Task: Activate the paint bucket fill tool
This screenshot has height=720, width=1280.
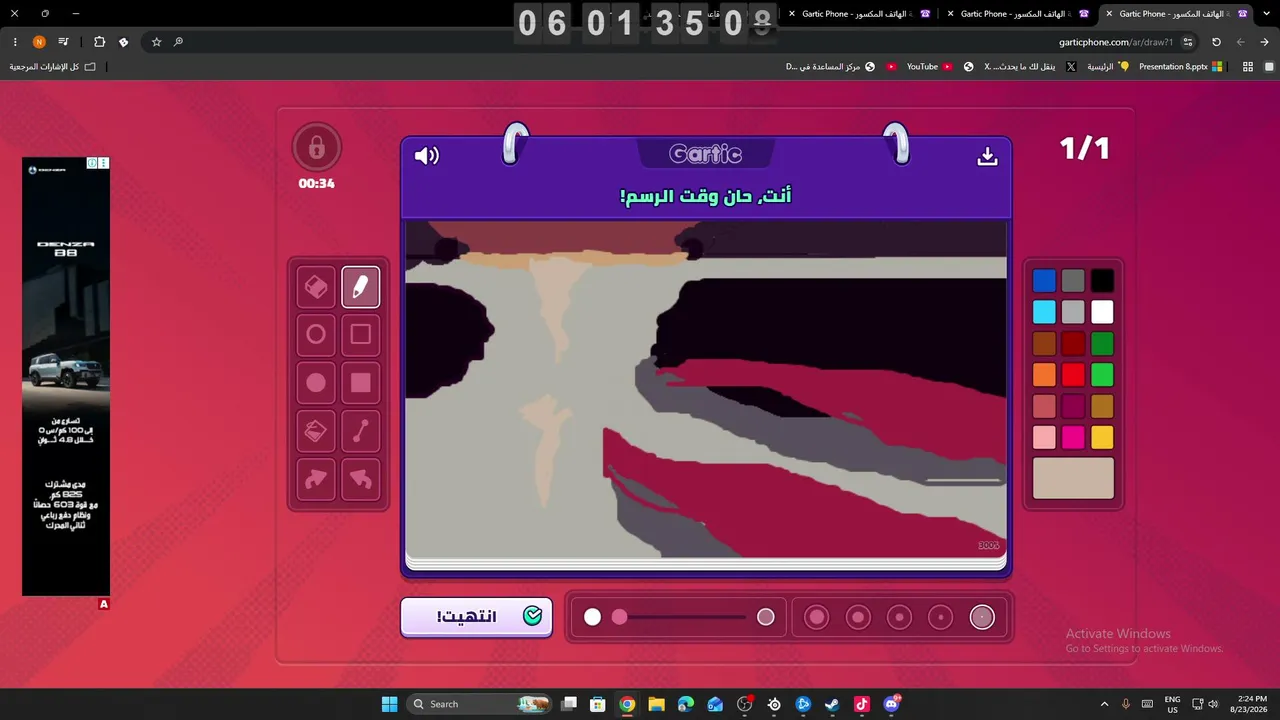Action: point(316,431)
